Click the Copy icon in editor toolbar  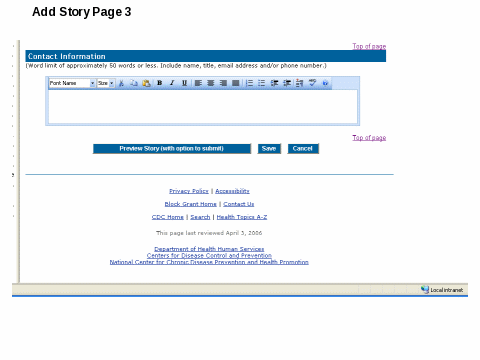(134, 83)
